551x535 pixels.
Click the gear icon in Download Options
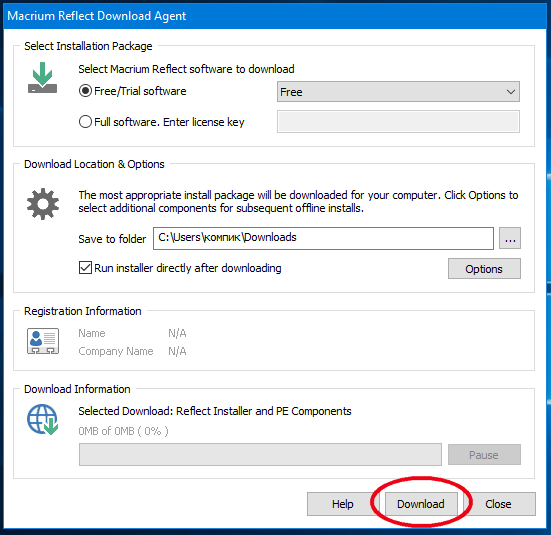coord(43,204)
